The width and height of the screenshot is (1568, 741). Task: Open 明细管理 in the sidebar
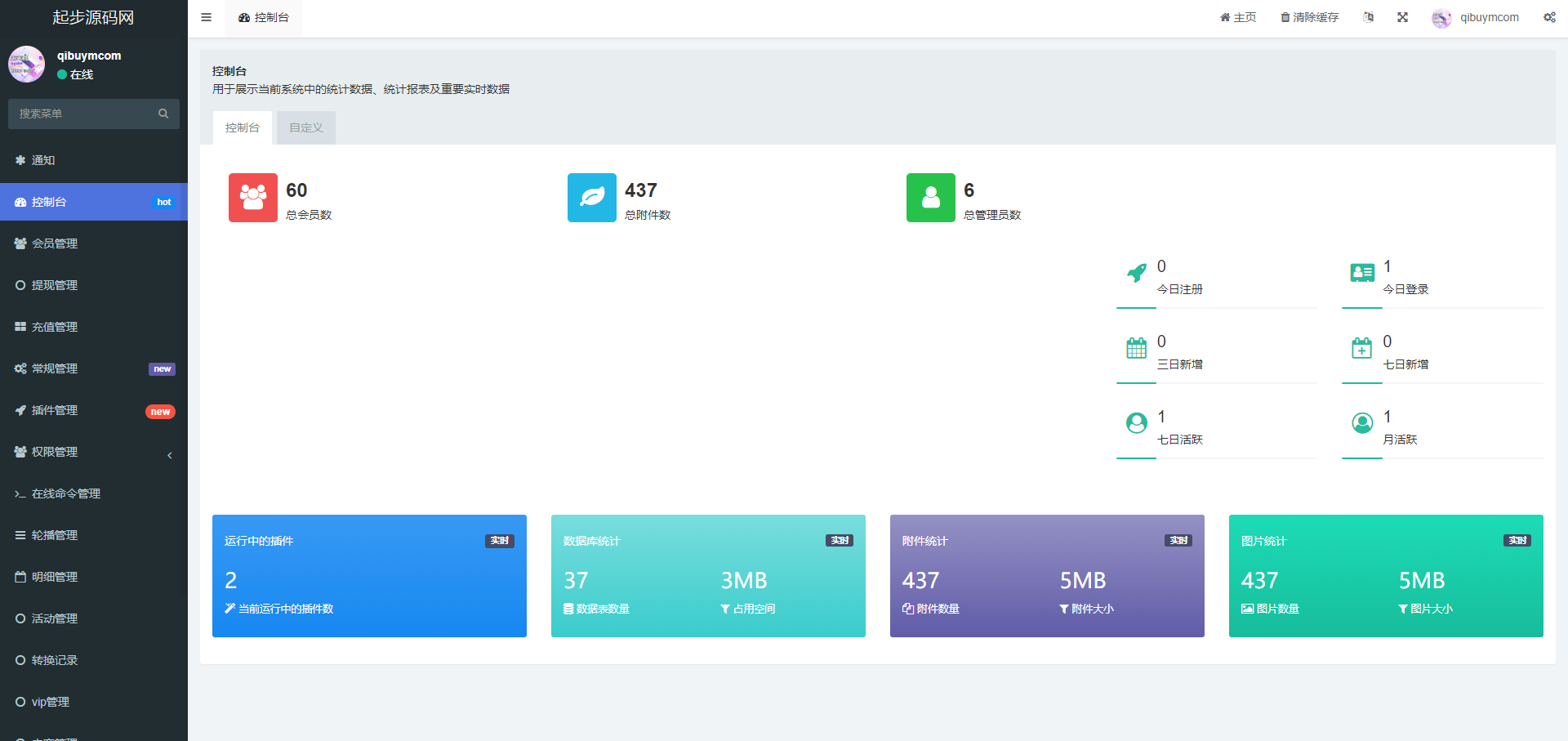(x=94, y=577)
